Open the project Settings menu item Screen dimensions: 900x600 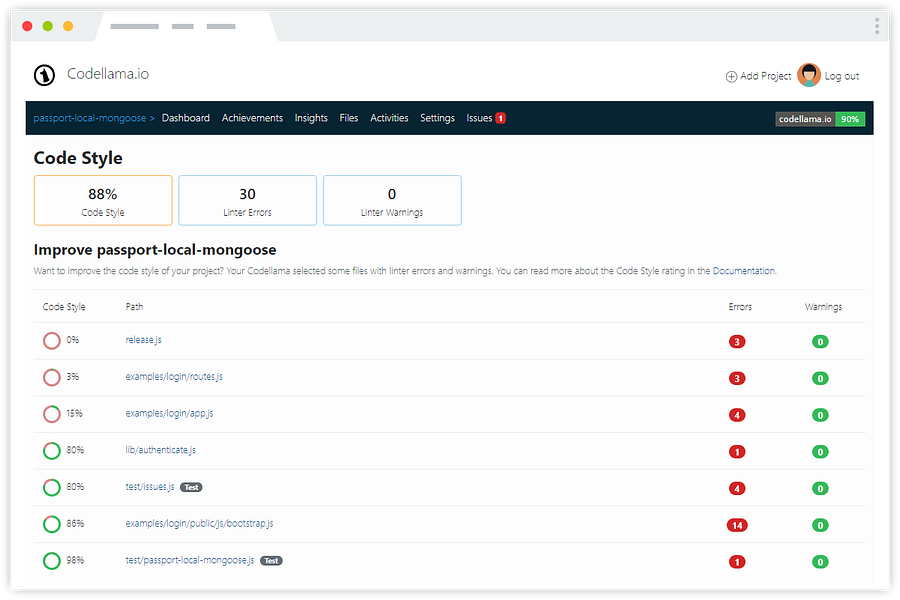(x=437, y=118)
